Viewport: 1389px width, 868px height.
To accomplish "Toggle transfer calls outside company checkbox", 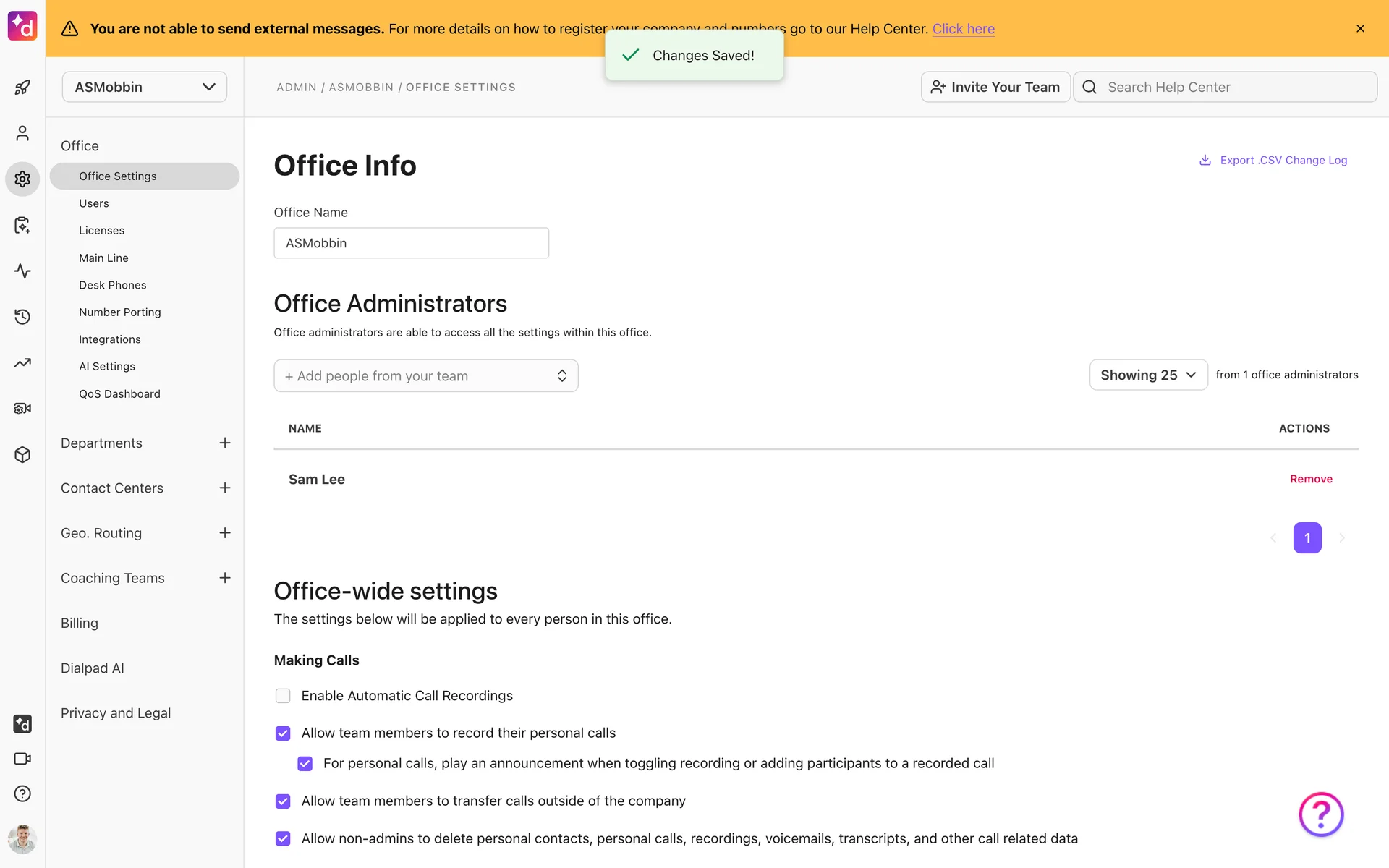I will click(283, 801).
